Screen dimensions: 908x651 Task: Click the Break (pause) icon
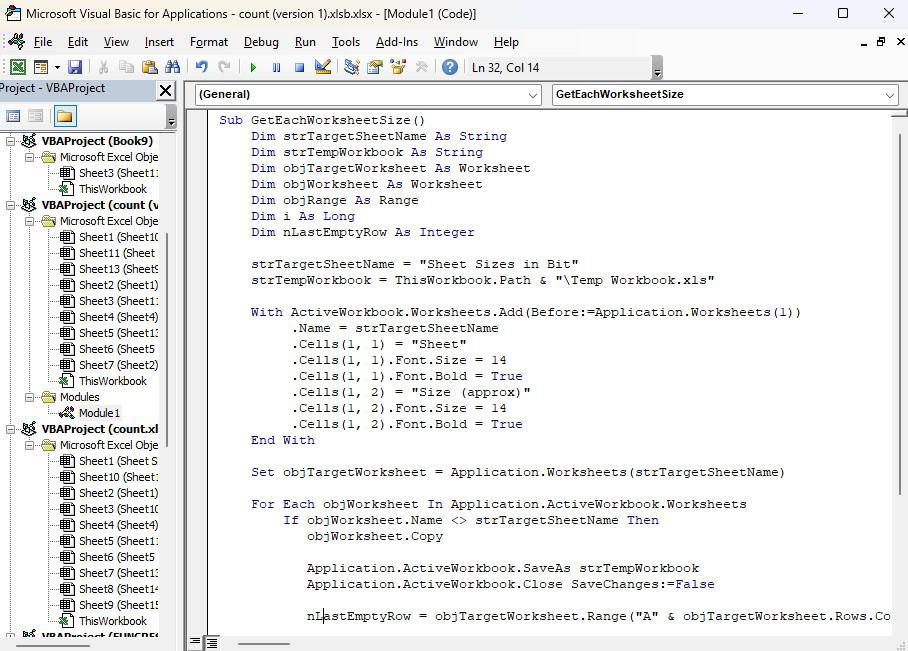tap(277, 66)
